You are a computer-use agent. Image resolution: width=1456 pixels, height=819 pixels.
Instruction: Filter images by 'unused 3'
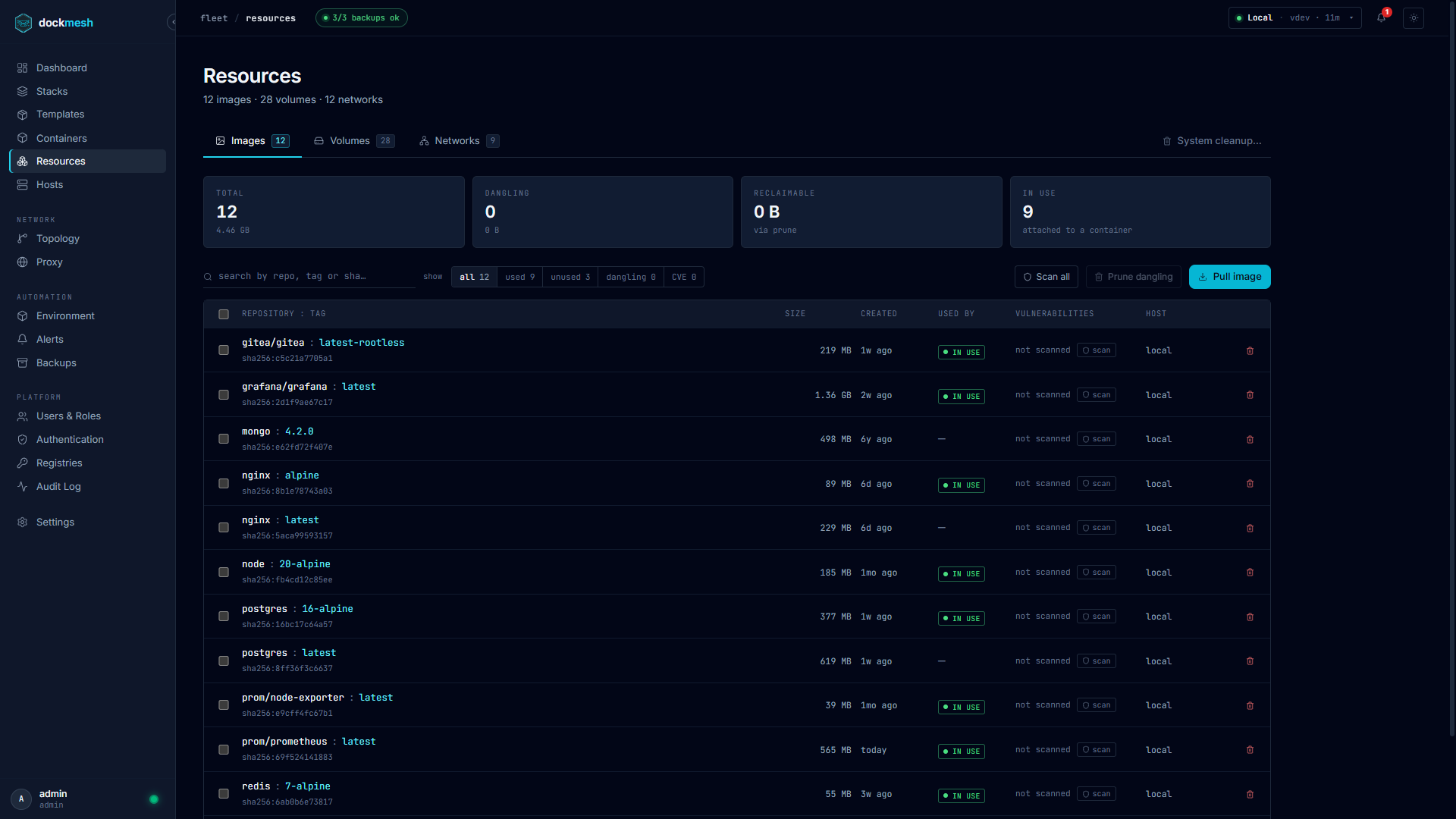pyautogui.click(x=570, y=277)
